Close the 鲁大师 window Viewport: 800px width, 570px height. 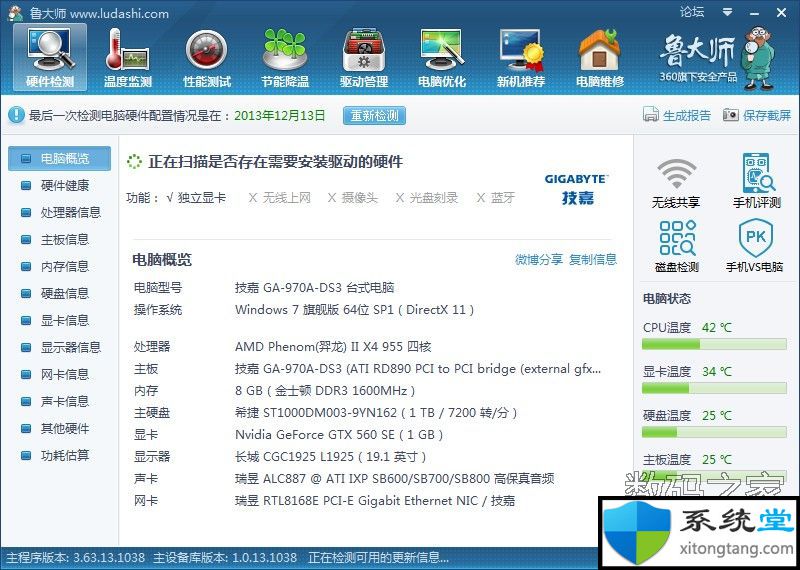781,12
